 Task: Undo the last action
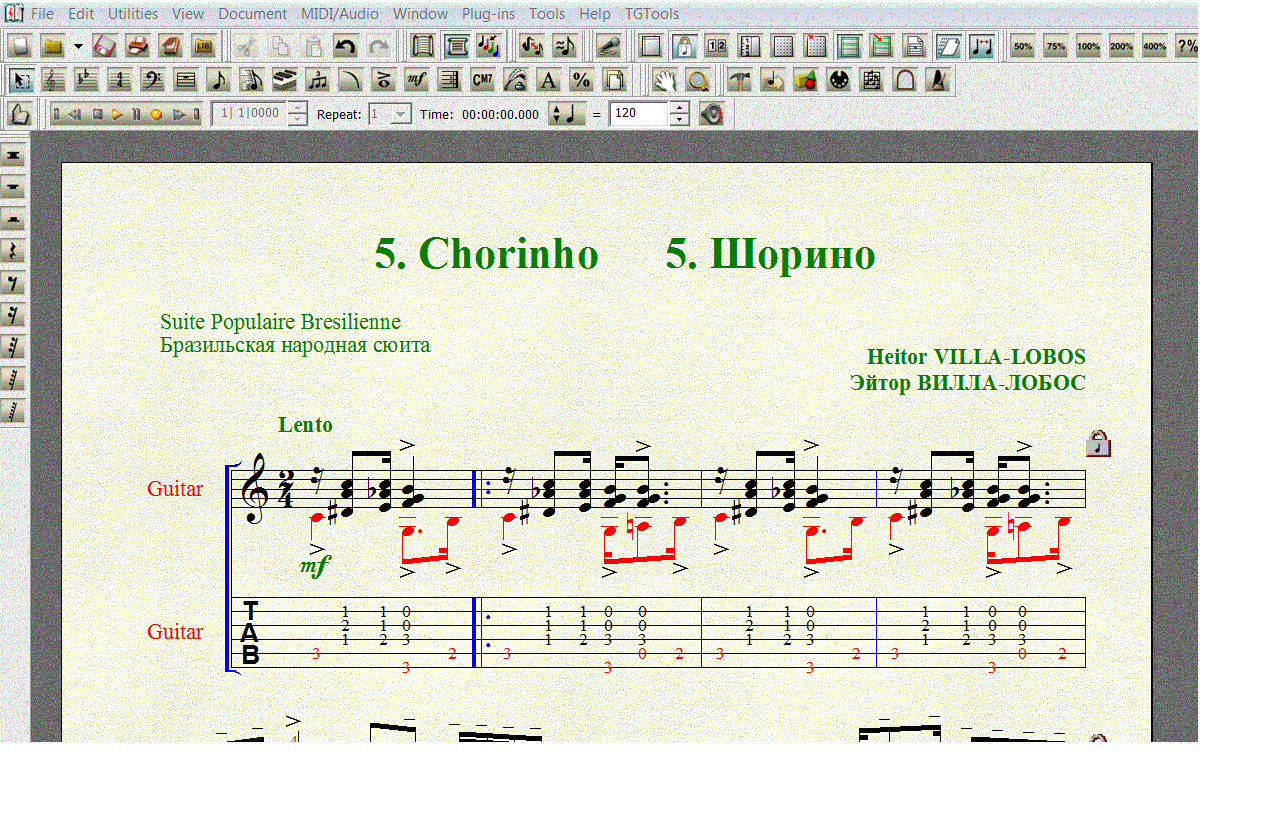(346, 46)
